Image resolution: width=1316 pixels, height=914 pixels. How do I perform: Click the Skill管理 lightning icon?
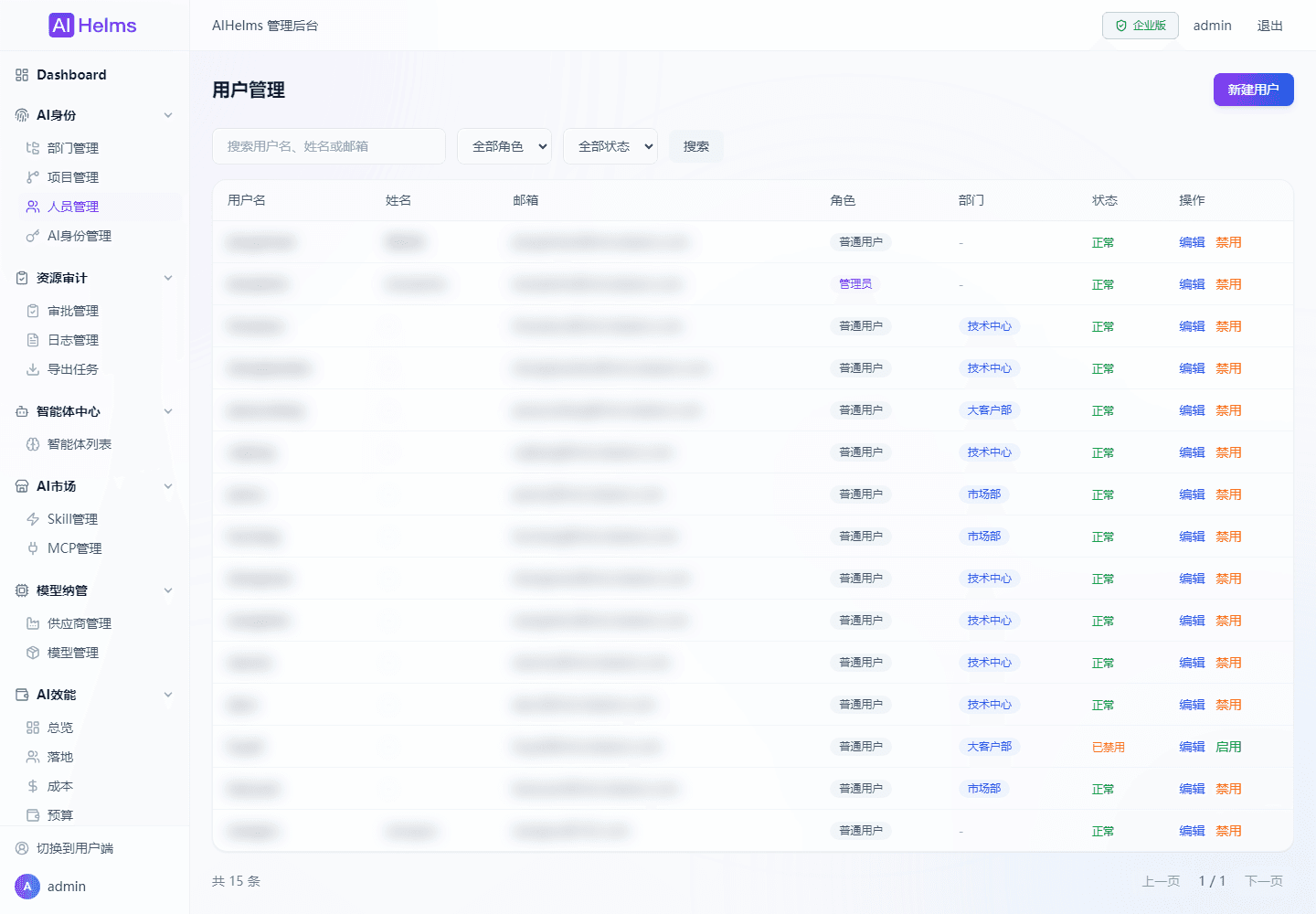(x=33, y=519)
